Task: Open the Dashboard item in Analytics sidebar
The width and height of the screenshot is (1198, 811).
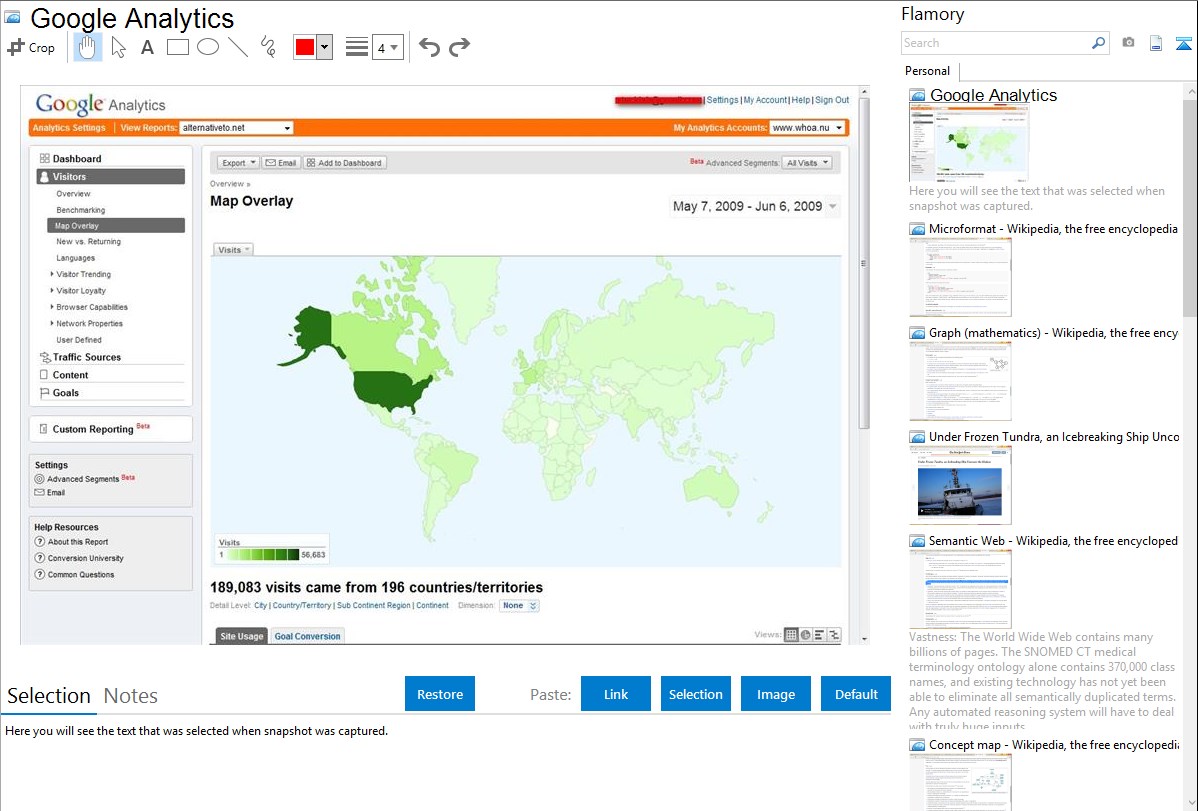Action: pos(76,158)
